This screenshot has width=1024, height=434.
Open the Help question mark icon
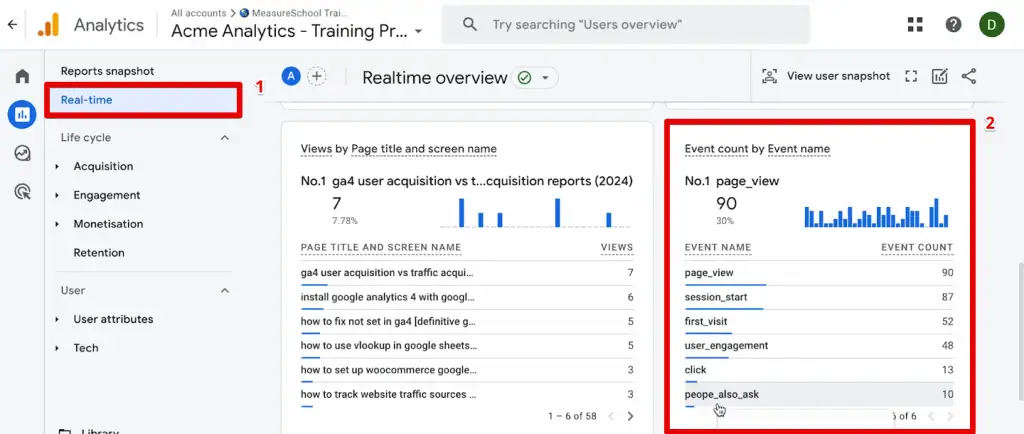click(953, 25)
